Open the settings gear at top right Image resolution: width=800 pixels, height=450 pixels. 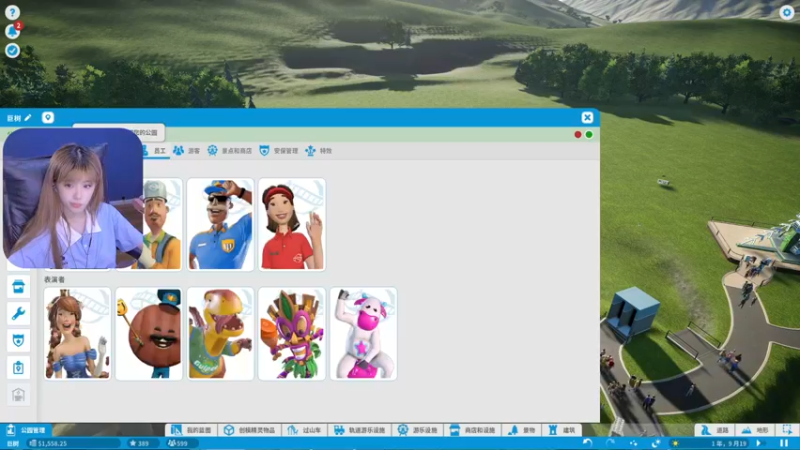click(786, 12)
